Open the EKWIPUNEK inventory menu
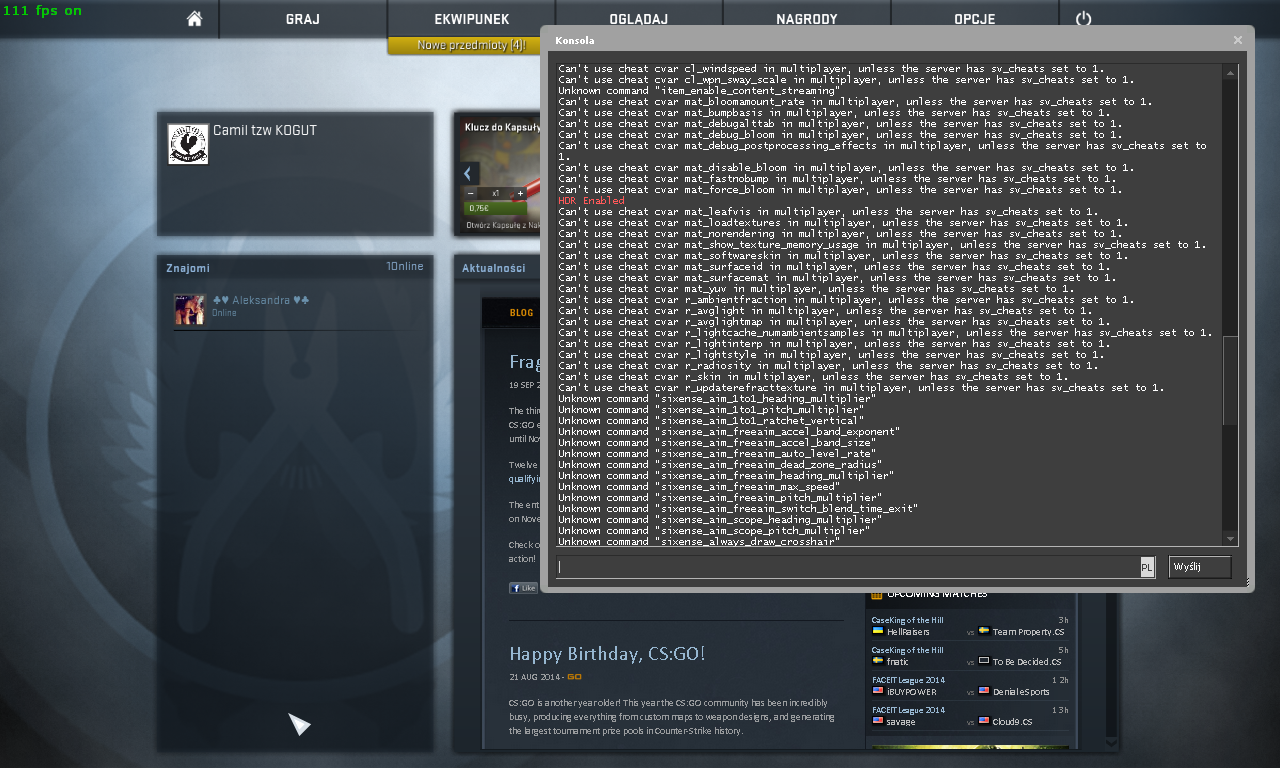 pyautogui.click(x=472, y=19)
